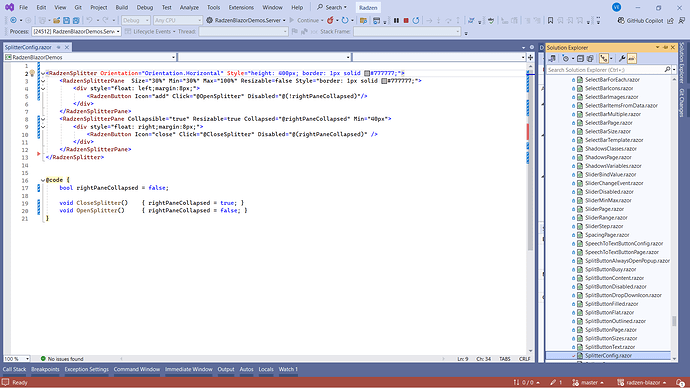This screenshot has height=388, width=690.
Task: Click the No issues found indicator
Action: pyautogui.click(x=62, y=359)
